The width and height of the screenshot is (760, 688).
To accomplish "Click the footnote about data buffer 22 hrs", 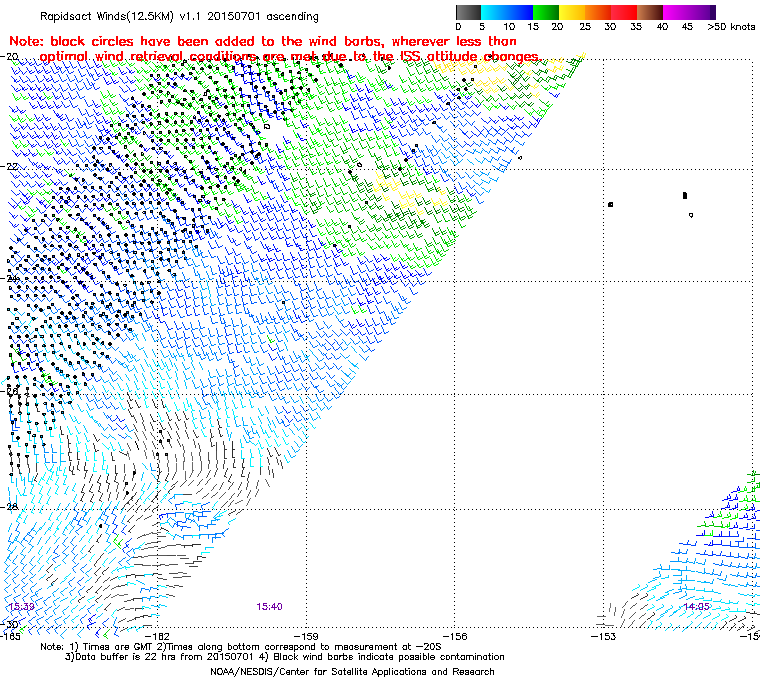I will tap(285, 657).
